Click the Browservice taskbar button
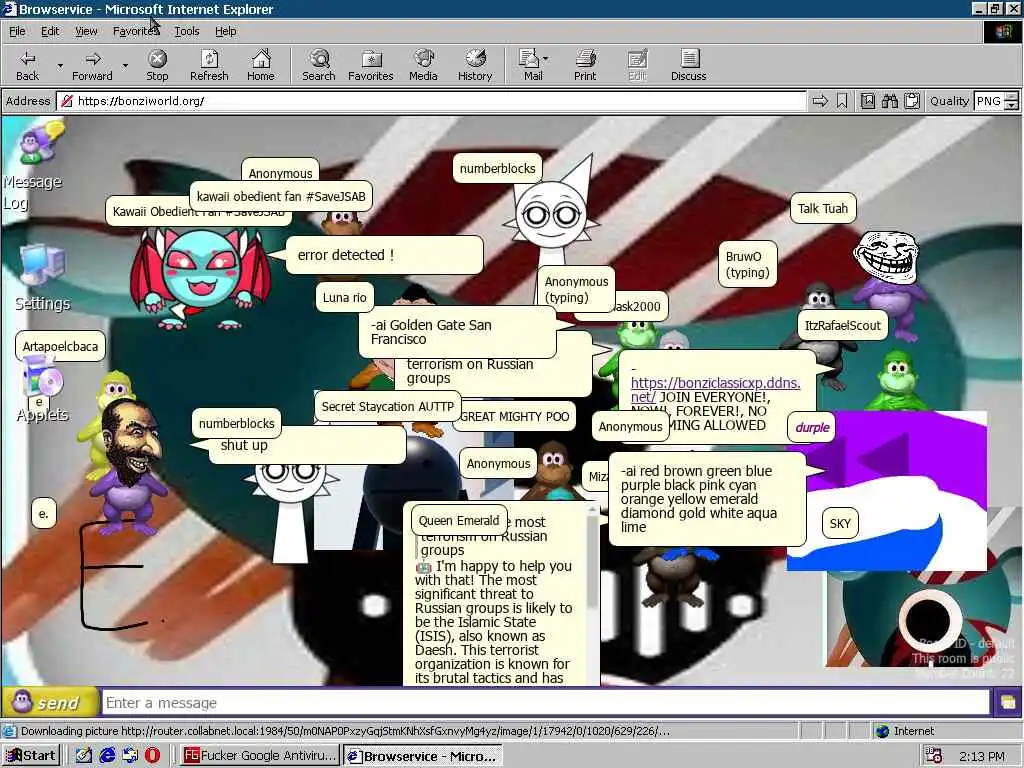 click(x=423, y=756)
